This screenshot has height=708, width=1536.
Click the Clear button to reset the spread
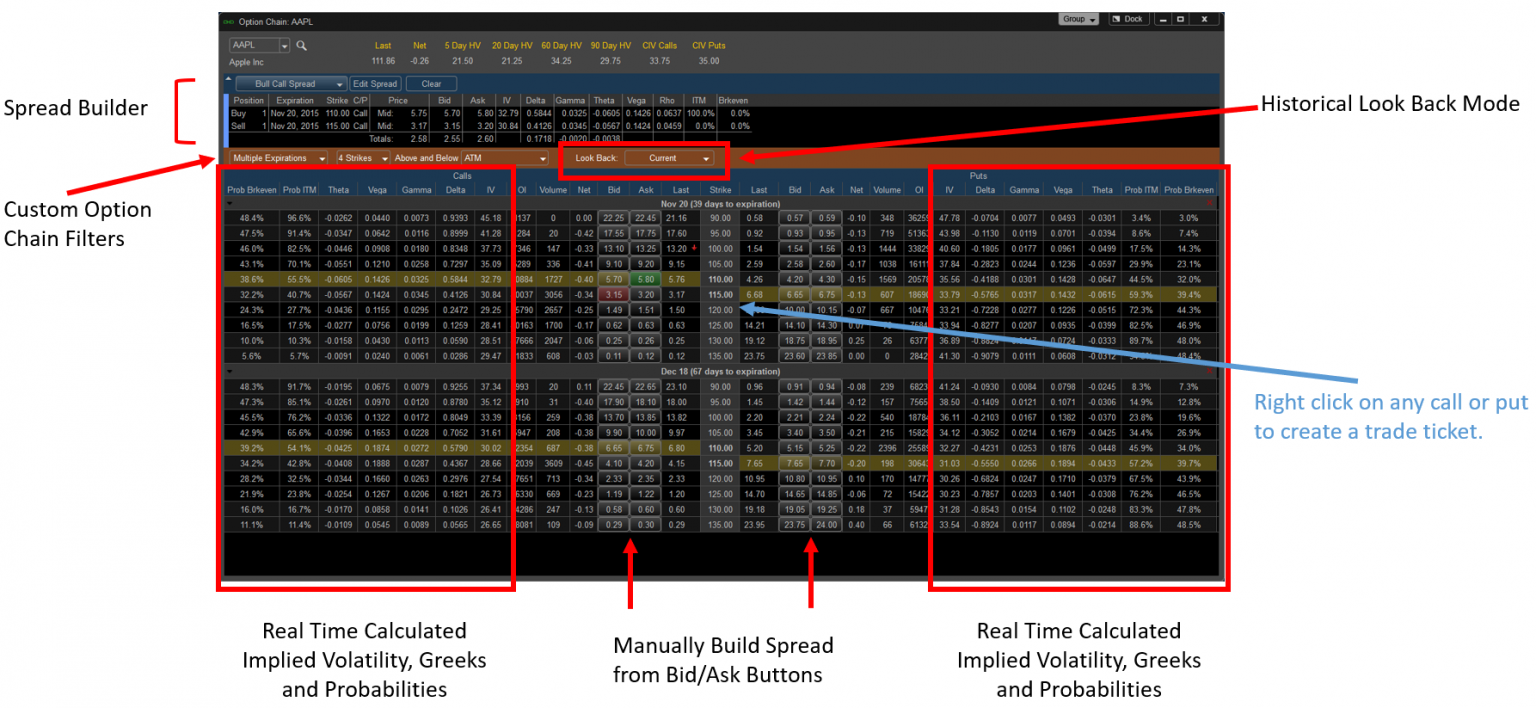click(431, 84)
